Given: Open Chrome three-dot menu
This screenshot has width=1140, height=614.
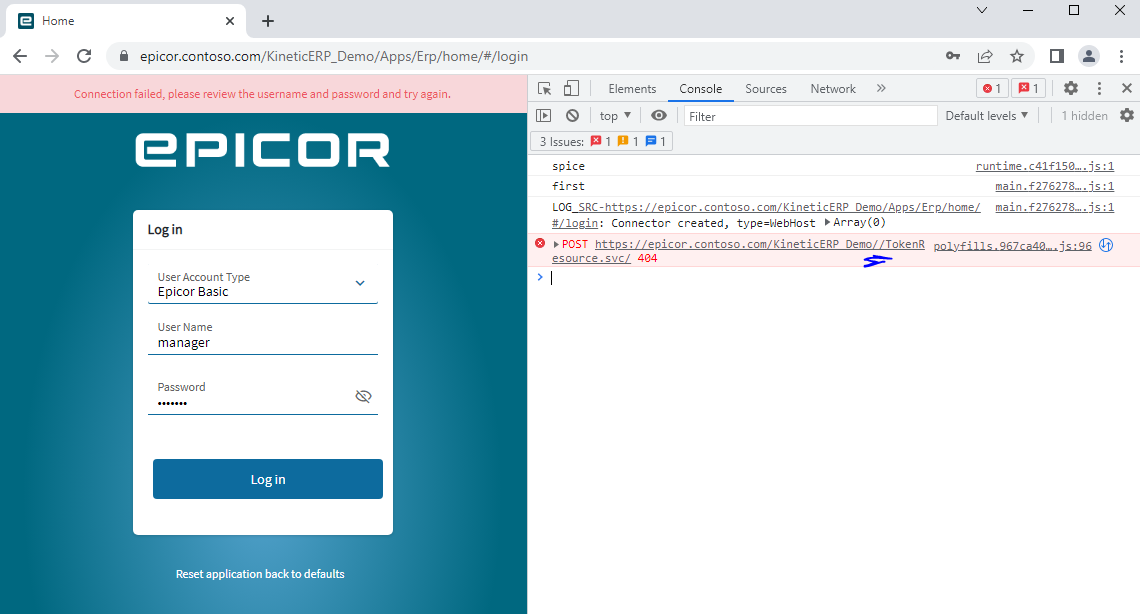Looking at the screenshot, I should click(x=1121, y=56).
